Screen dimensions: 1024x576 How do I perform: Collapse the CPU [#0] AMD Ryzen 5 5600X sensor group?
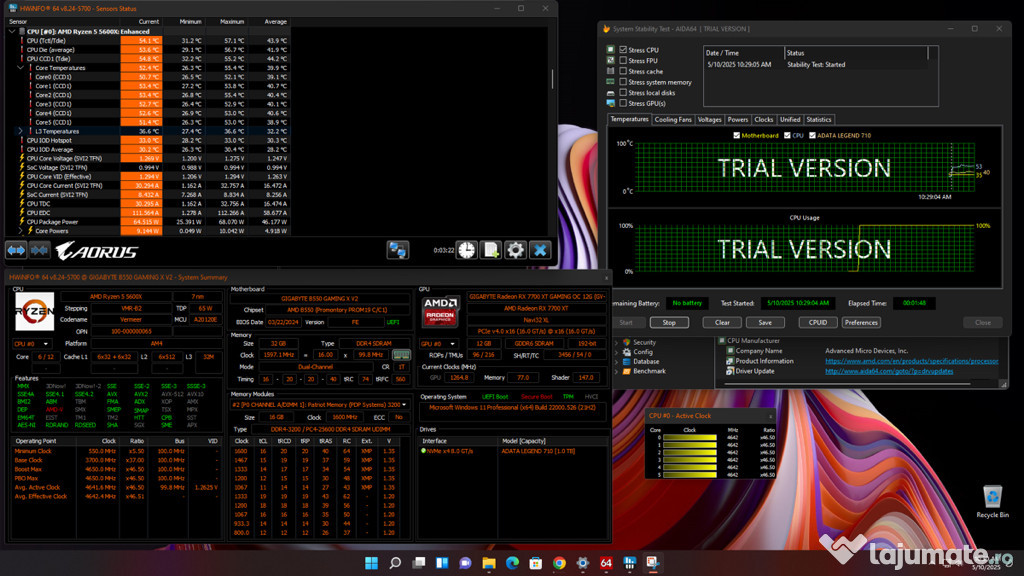tap(12, 31)
